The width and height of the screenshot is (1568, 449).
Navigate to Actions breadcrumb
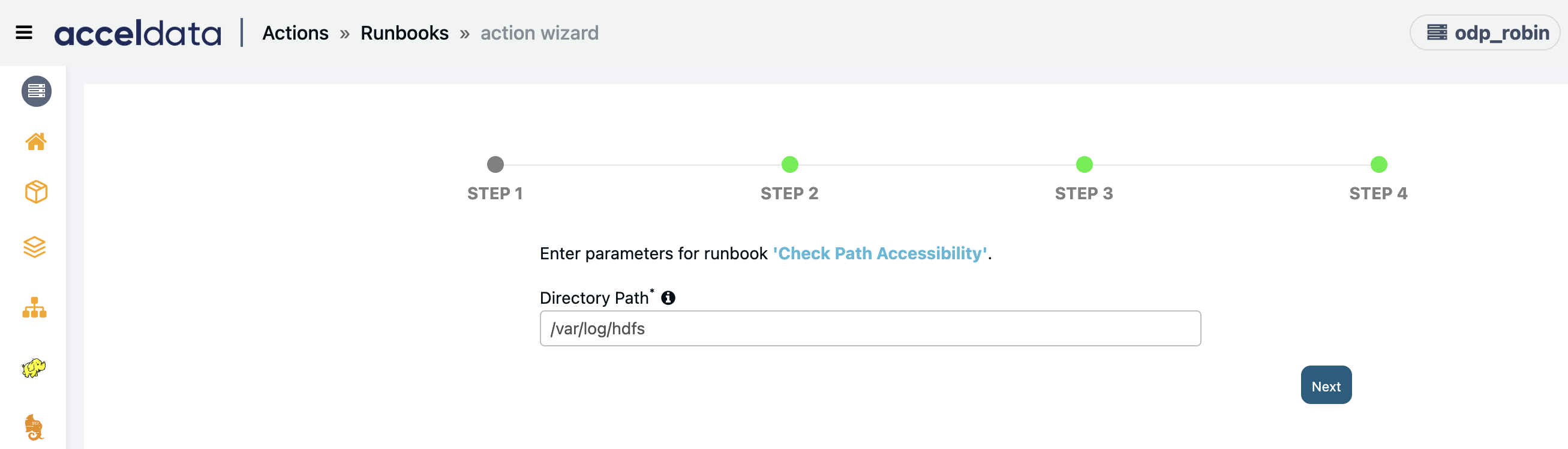[295, 33]
